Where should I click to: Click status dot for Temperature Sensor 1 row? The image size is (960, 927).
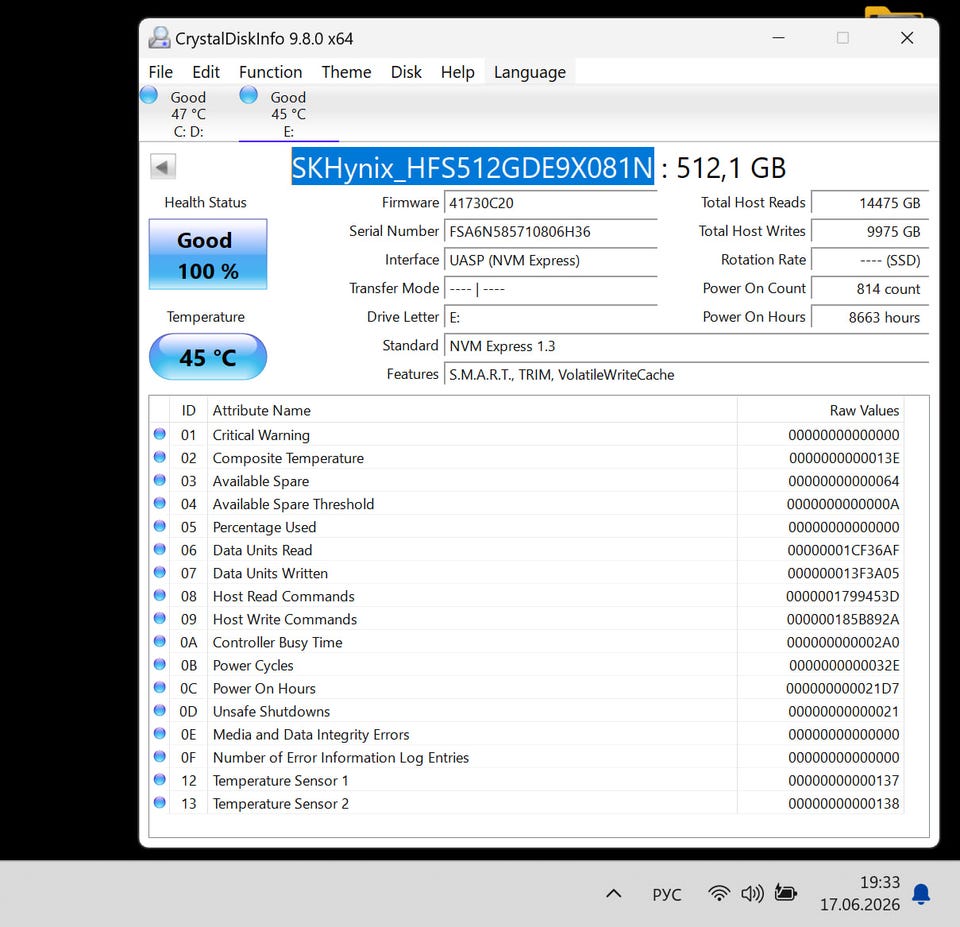160,779
